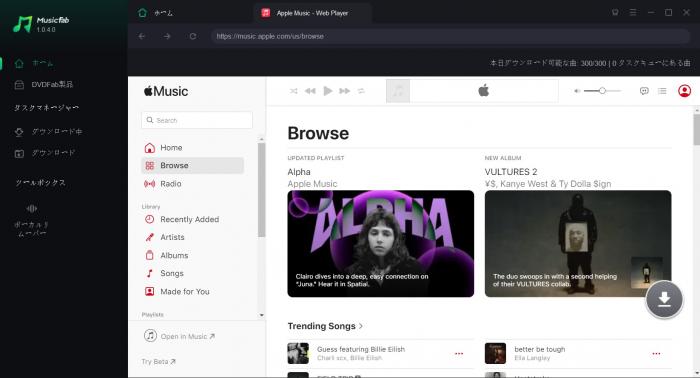Click "Guess featuring Billie Eilish" song title
The height and width of the screenshot is (378, 700).
[361, 349]
